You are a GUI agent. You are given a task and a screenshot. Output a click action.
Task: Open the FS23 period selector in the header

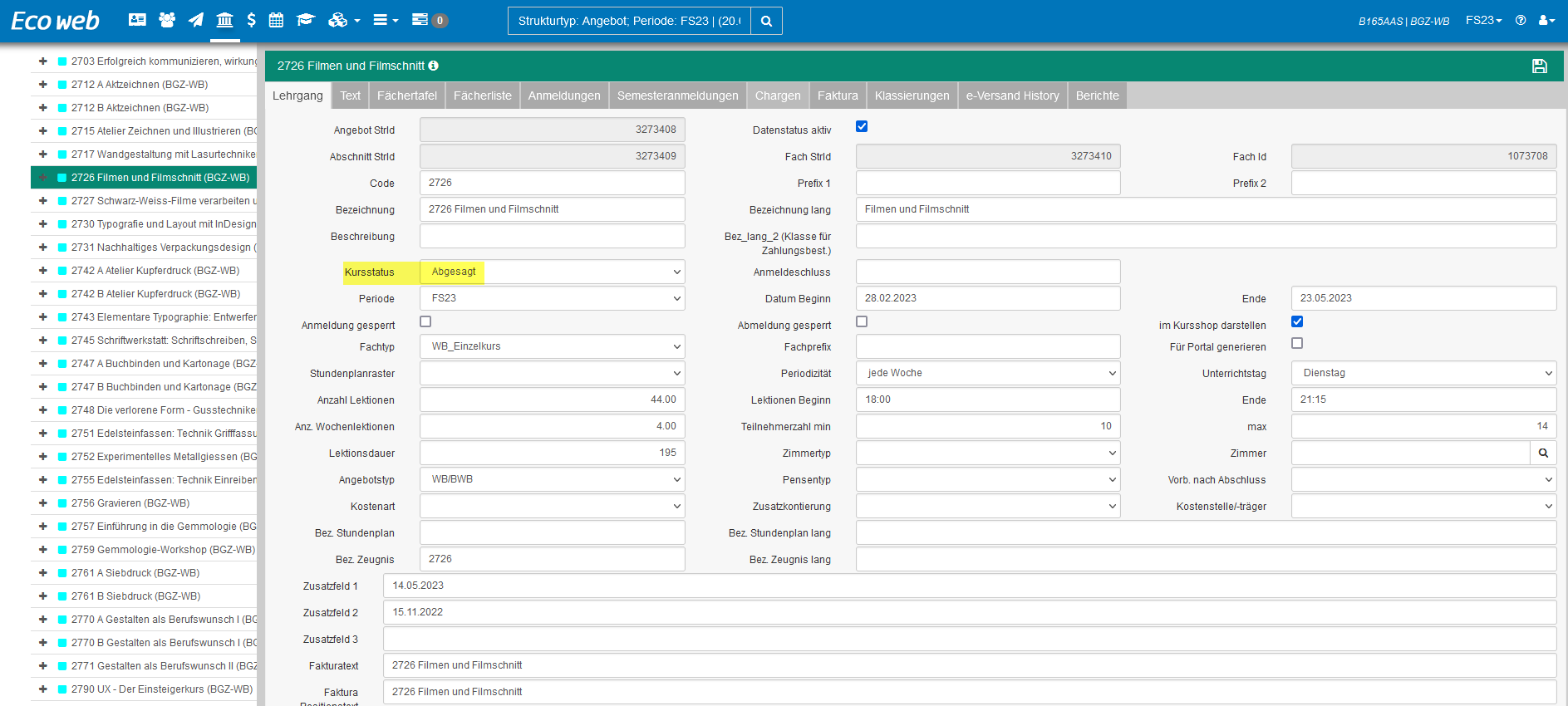tap(1483, 20)
